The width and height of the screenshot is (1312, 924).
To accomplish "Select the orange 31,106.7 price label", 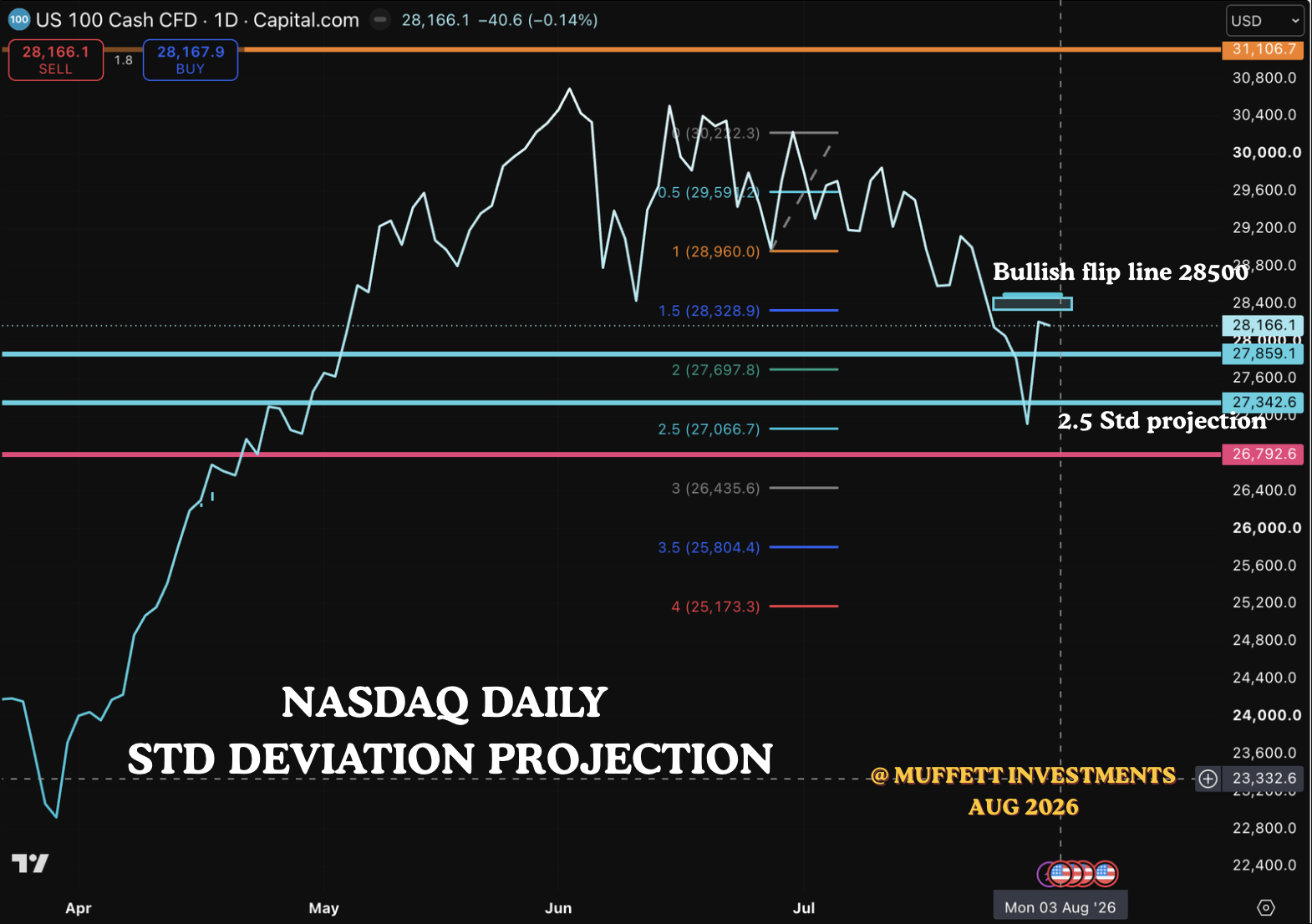I will coord(1263,49).
